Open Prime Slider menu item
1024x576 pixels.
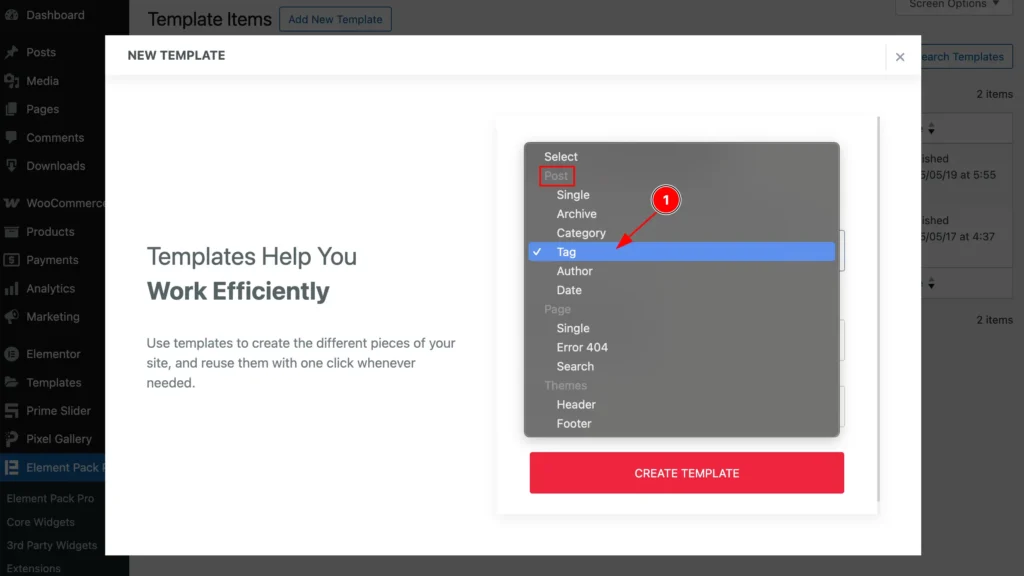pyautogui.click(x=58, y=411)
